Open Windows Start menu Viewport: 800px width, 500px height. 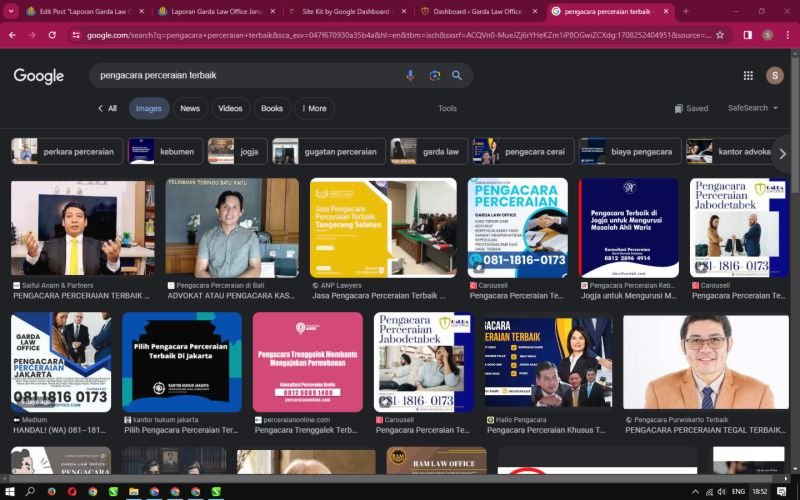coord(9,492)
